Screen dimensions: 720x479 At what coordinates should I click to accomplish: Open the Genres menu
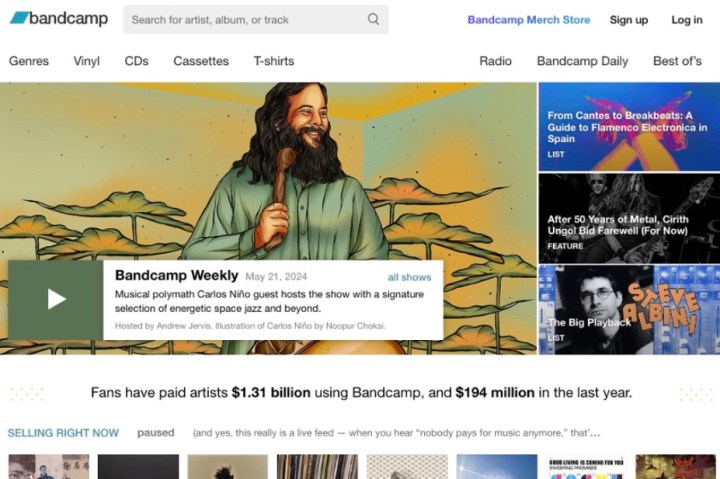29,61
